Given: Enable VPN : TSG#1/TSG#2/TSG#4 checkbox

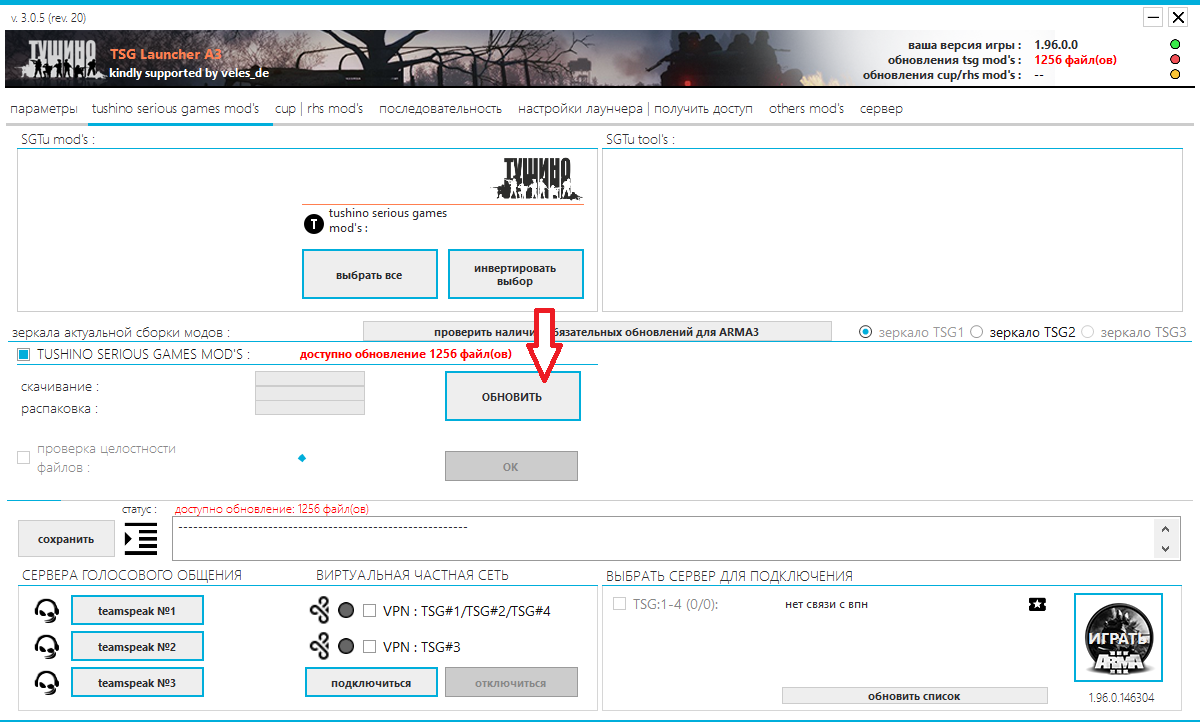Looking at the screenshot, I should tap(369, 610).
